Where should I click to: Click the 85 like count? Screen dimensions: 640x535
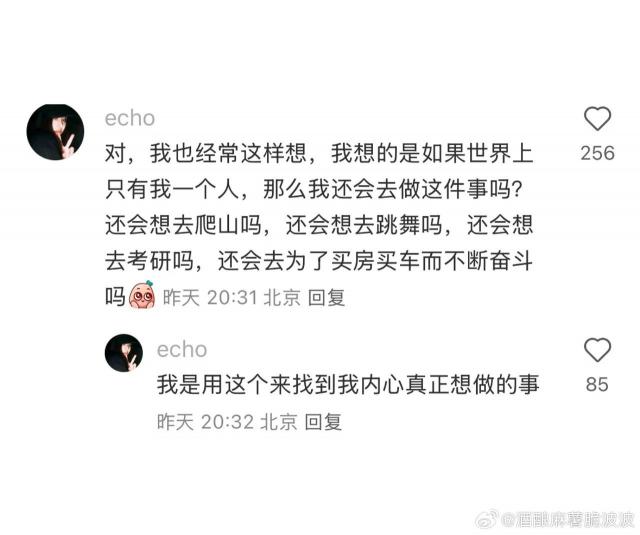pyautogui.click(x=597, y=384)
